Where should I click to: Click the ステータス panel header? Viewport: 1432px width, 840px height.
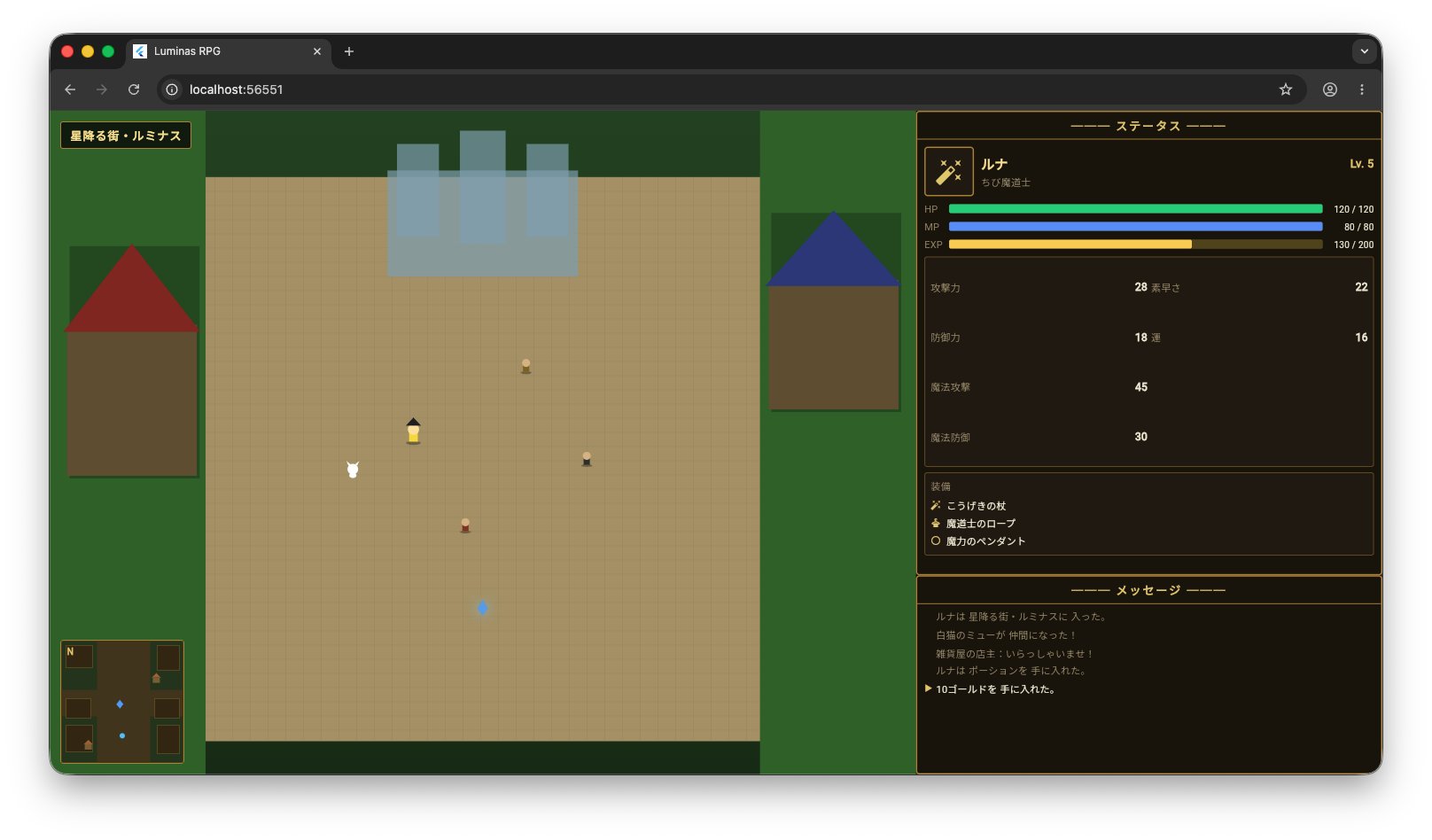1148,126
